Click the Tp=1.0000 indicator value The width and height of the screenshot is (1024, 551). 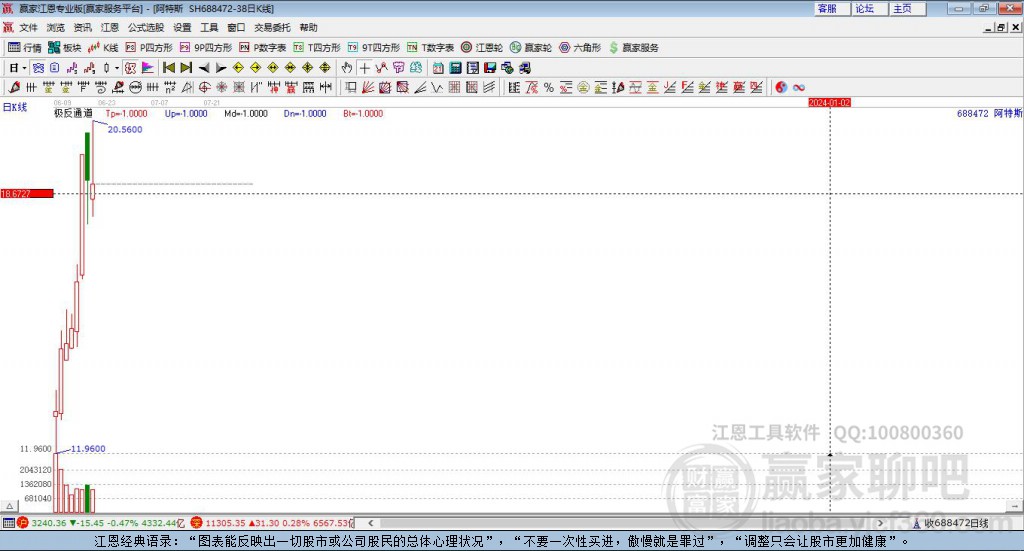coord(127,114)
